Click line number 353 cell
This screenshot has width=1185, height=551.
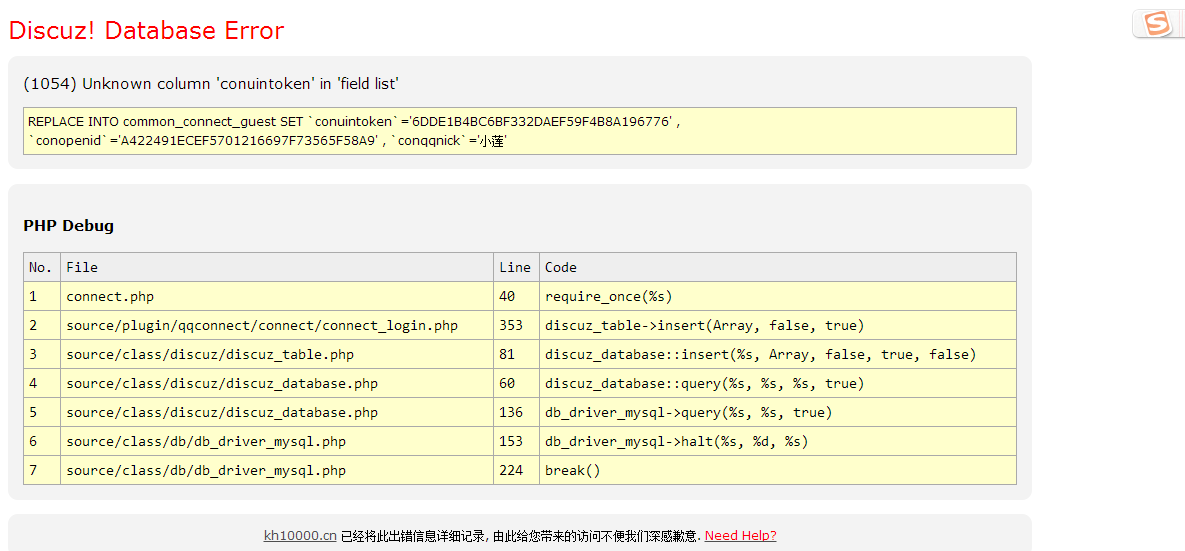coord(511,326)
